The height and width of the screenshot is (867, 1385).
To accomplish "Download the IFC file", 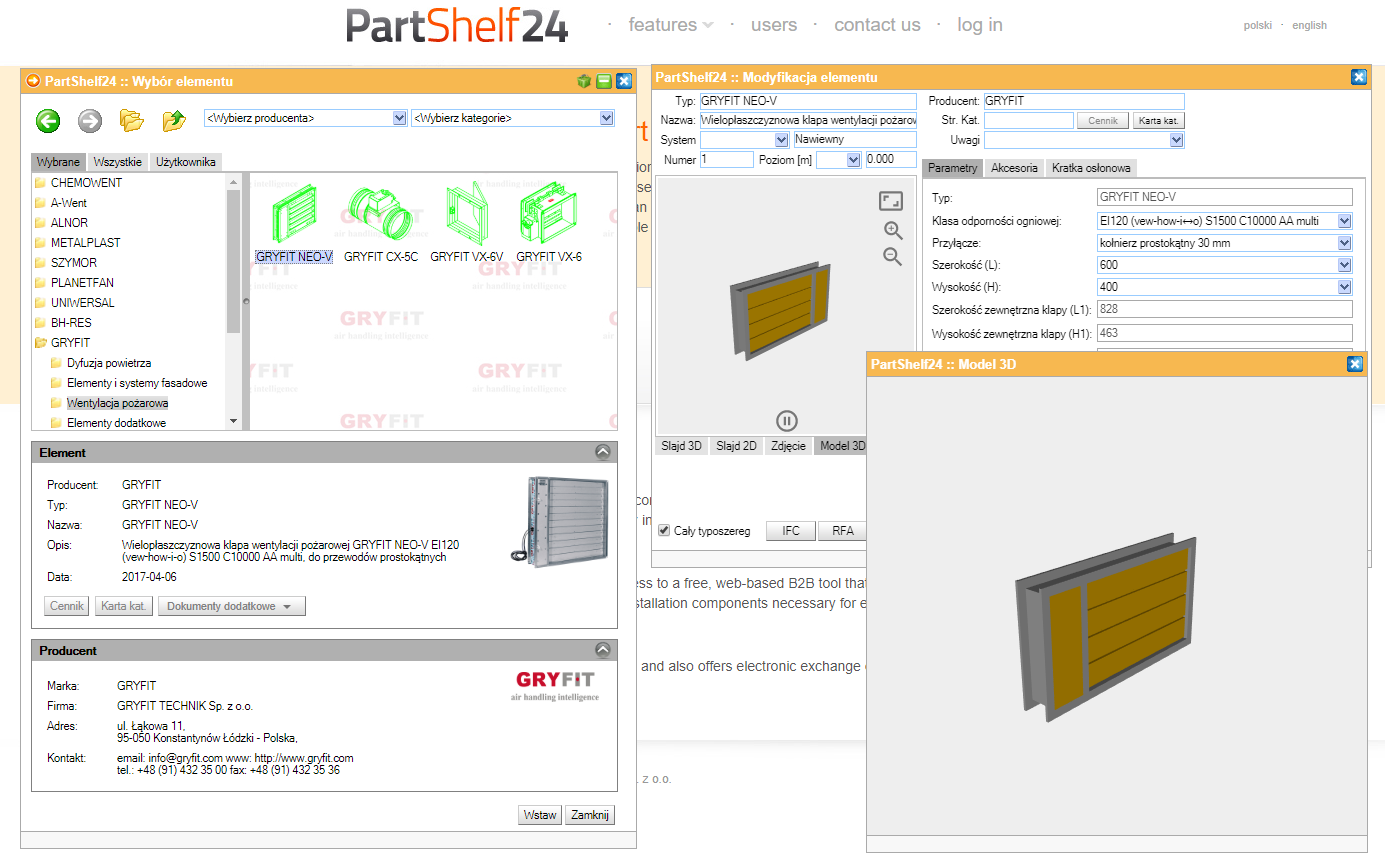I will click(791, 531).
